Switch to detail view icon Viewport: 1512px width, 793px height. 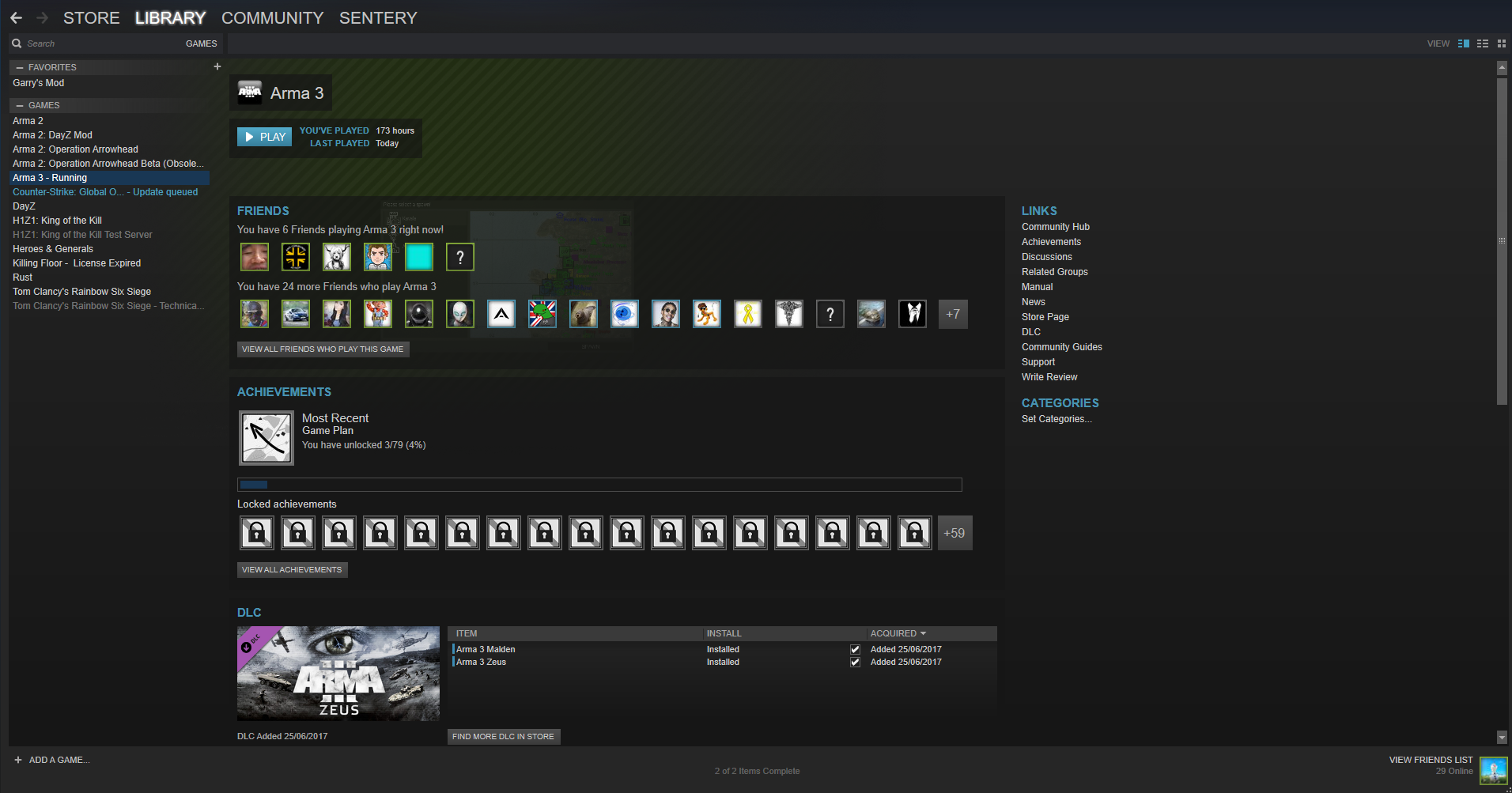pyautogui.click(x=1464, y=43)
